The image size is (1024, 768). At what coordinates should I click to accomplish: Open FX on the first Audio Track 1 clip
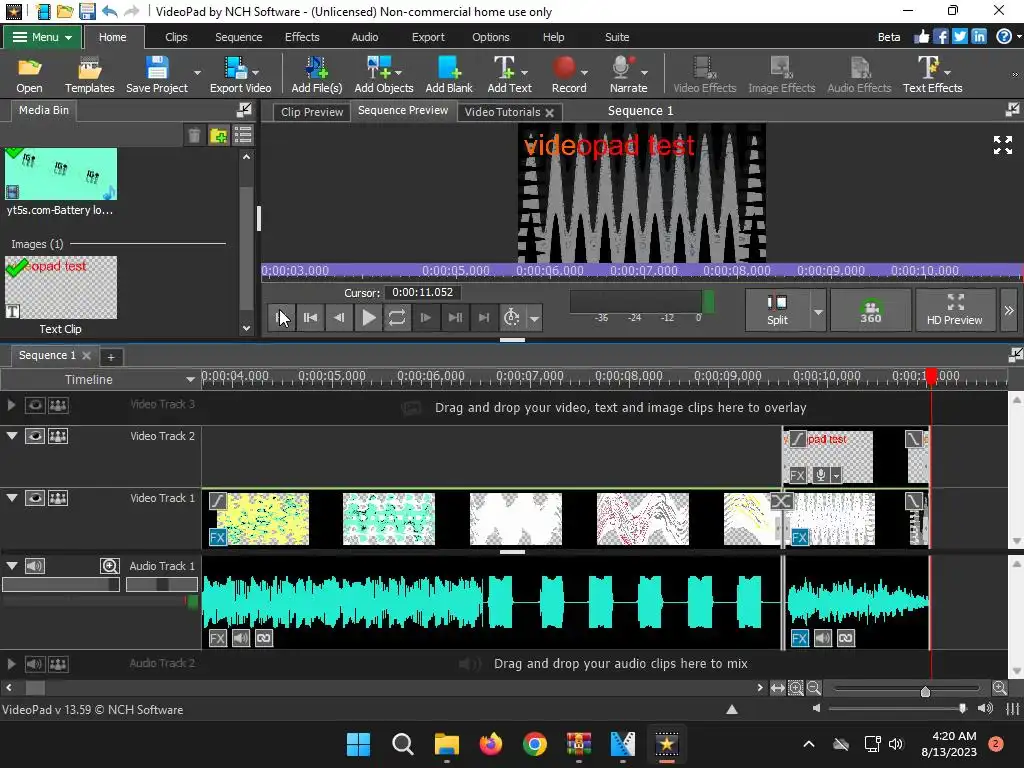pyautogui.click(x=217, y=638)
